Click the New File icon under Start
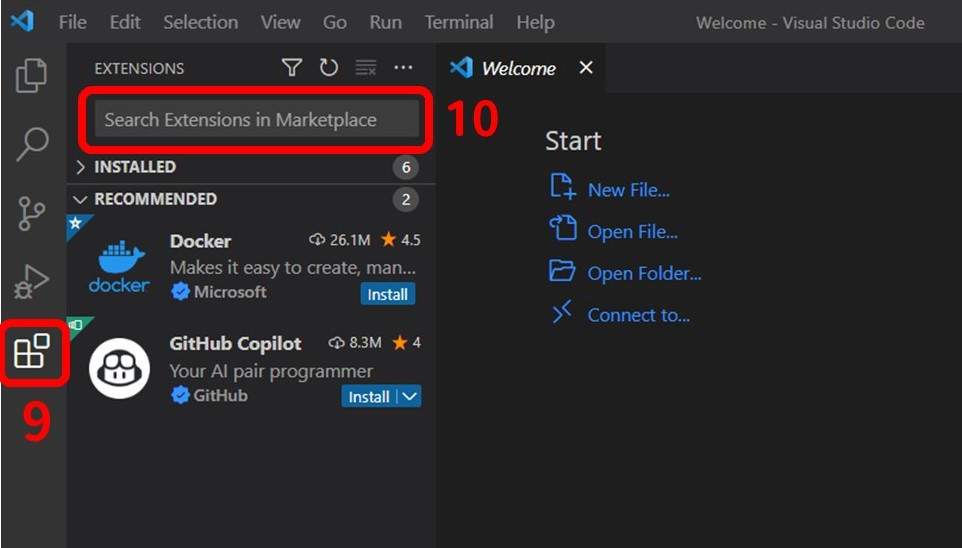Screen dimensions: 962x548 click(562, 187)
